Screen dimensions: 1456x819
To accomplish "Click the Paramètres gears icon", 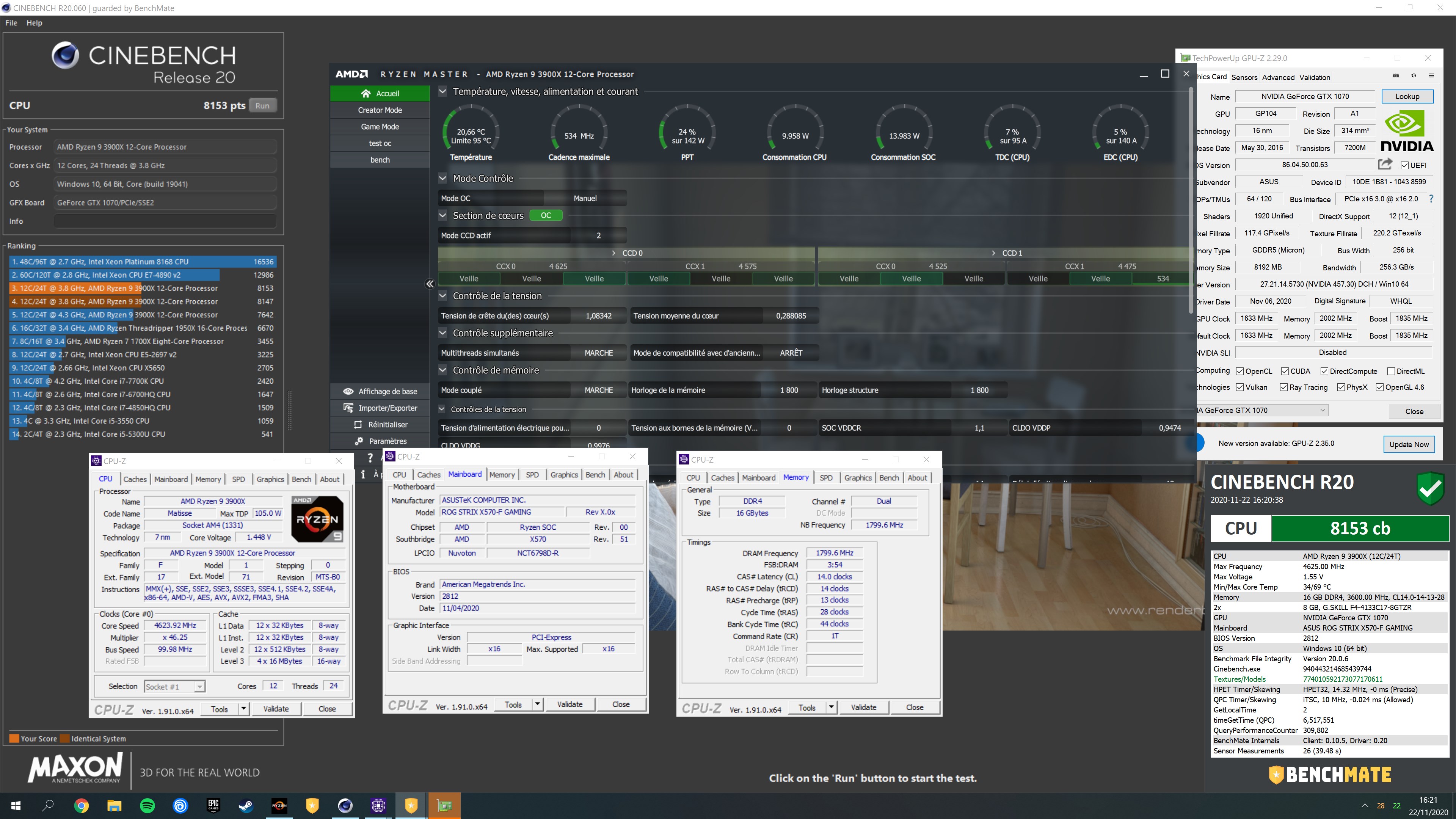I will point(358,441).
